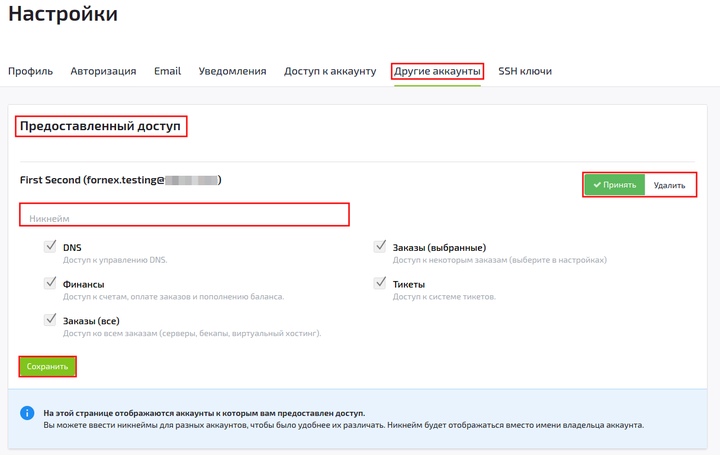This screenshot has width=720, height=455.
Task: Click the DNS label text
Action: click(x=72, y=247)
